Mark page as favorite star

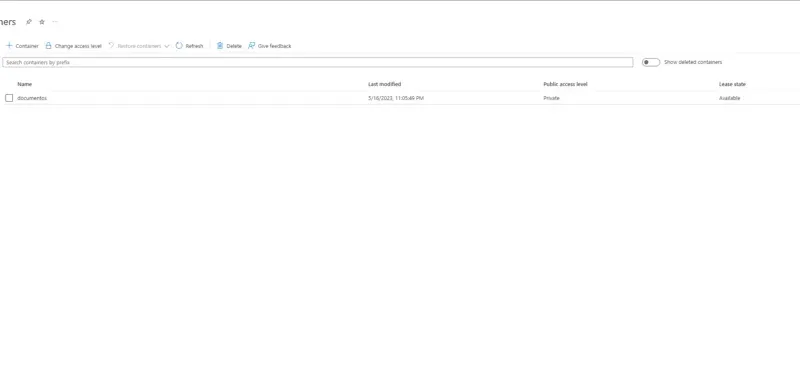(42, 22)
